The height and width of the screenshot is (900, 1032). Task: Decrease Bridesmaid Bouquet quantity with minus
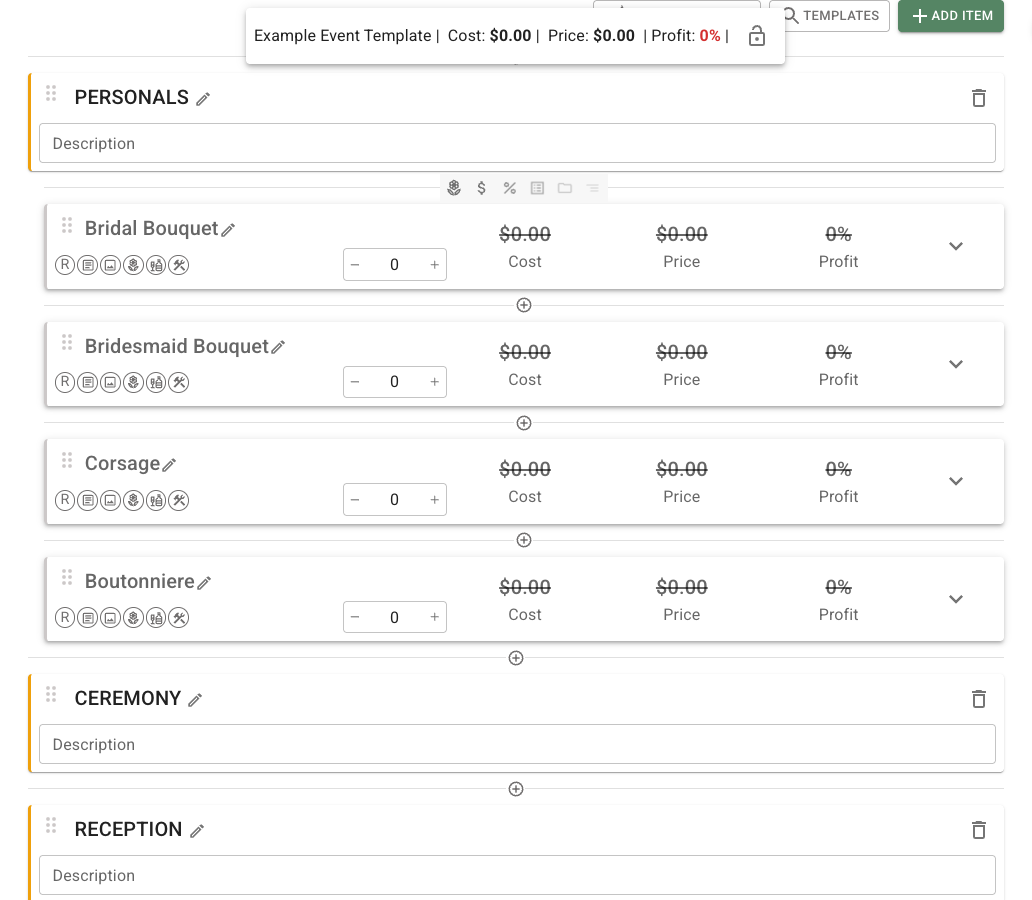[x=355, y=382]
